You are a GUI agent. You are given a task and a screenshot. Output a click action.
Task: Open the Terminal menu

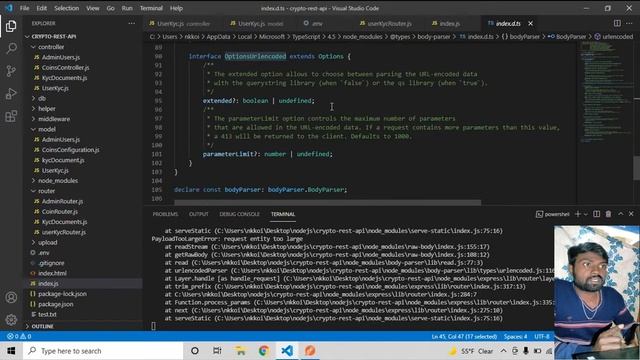point(151,8)
